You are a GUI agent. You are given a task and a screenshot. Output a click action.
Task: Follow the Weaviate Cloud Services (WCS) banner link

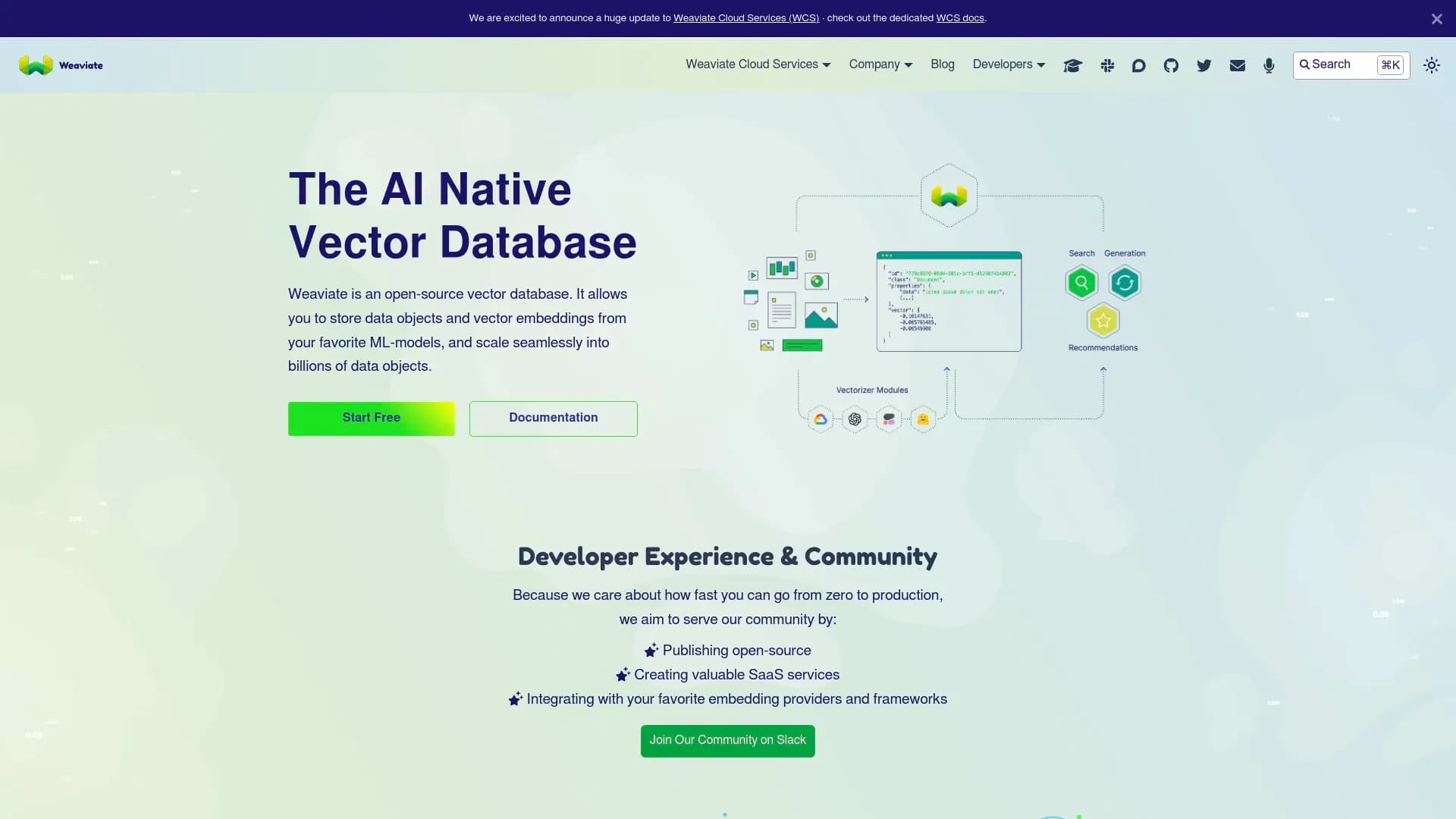coord(745,18)
